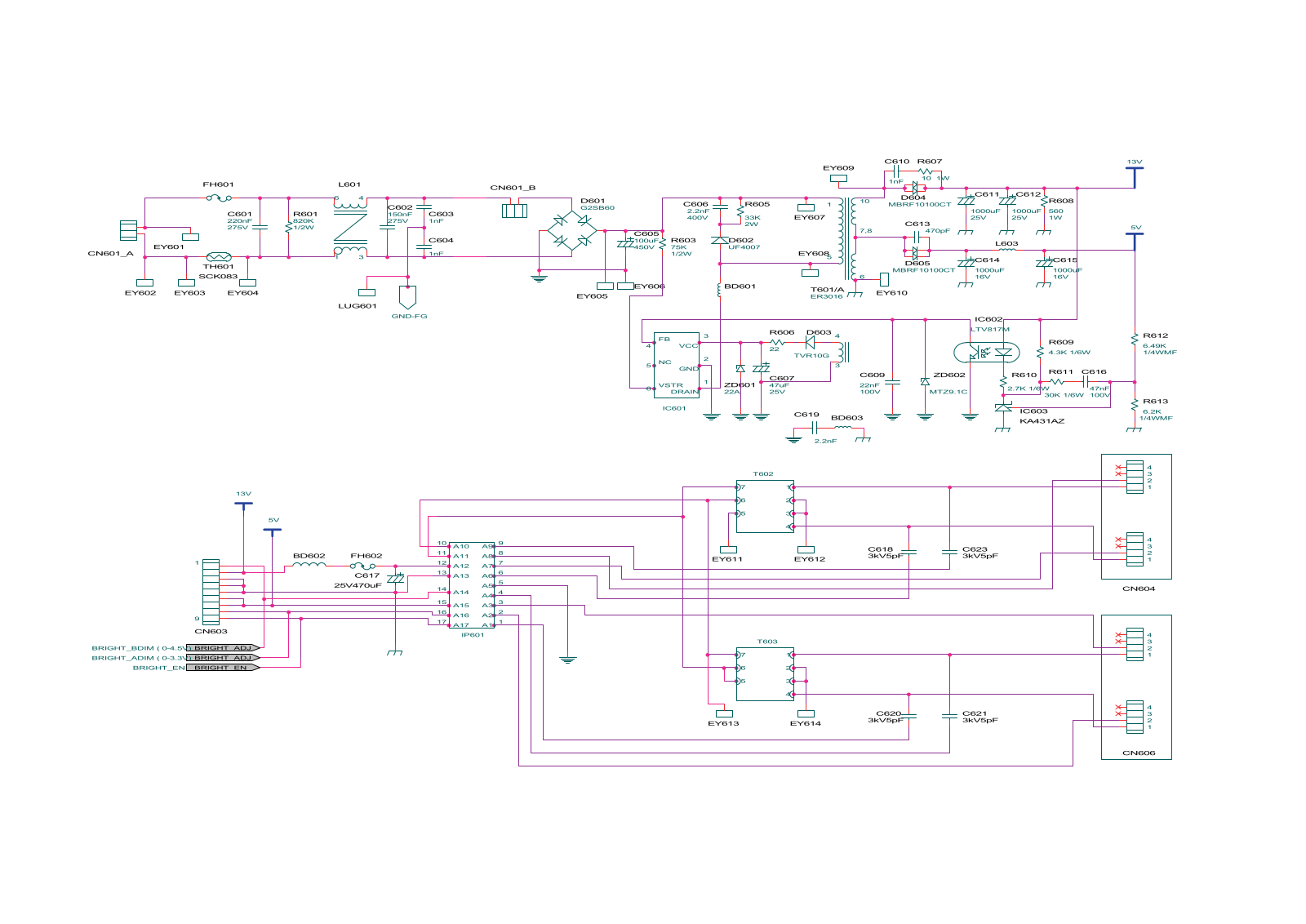Select the R606 resistor label
This screenshot has width=1306, height=924.
[x=782, y=332]
